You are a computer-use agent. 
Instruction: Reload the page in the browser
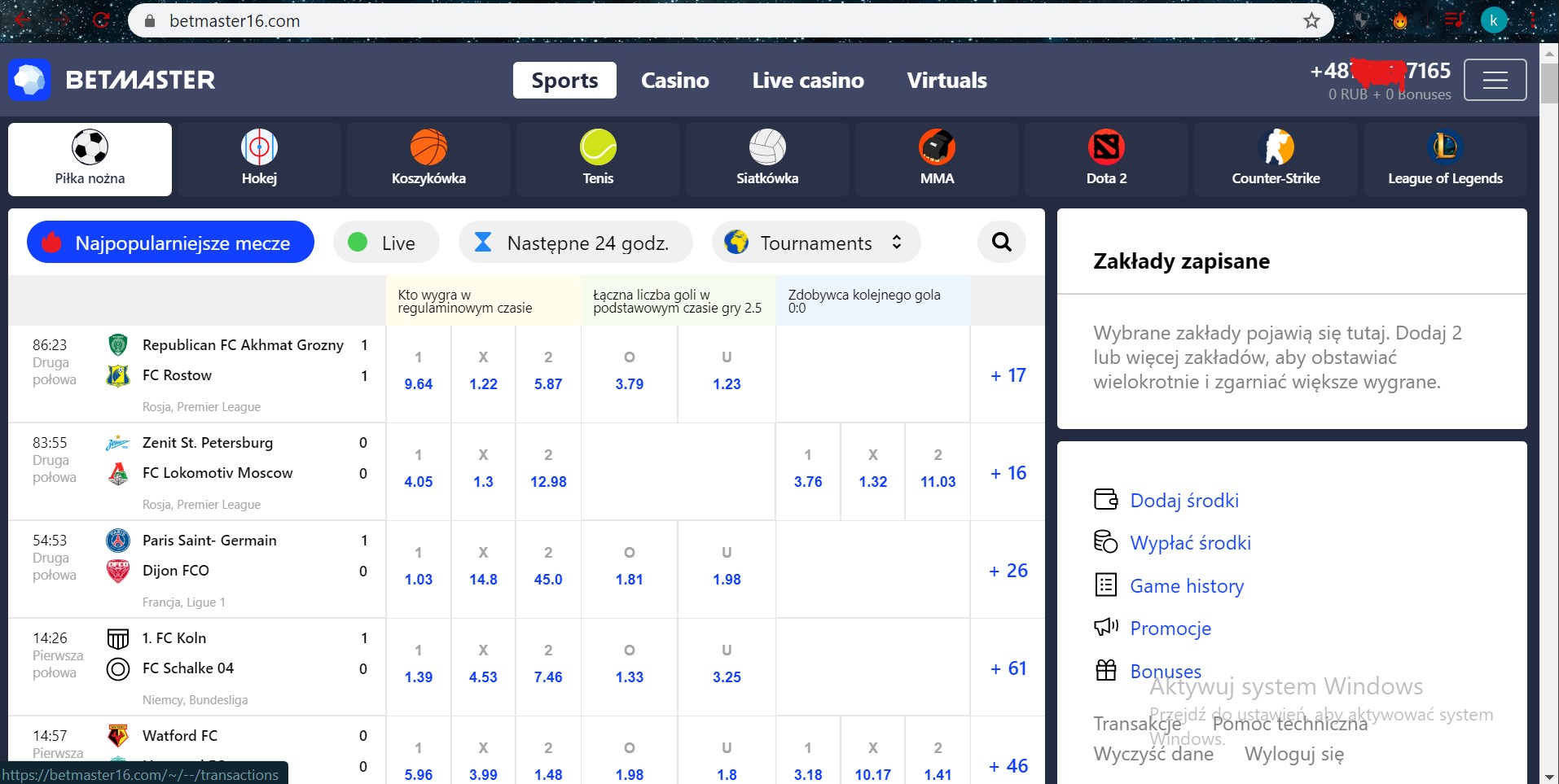click(x=101, y=21)
